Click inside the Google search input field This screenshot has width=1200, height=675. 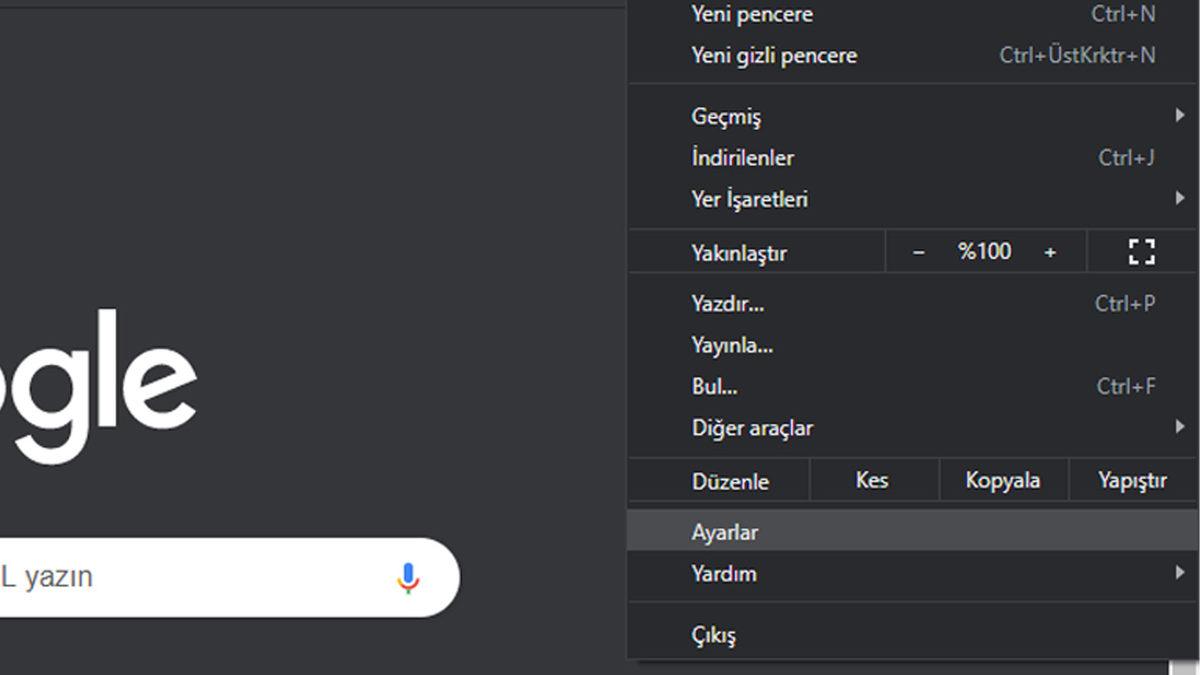200,576
